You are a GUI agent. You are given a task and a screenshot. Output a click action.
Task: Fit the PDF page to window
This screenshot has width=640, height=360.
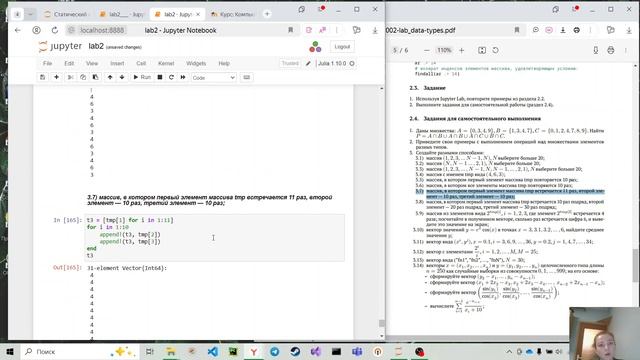482,50
